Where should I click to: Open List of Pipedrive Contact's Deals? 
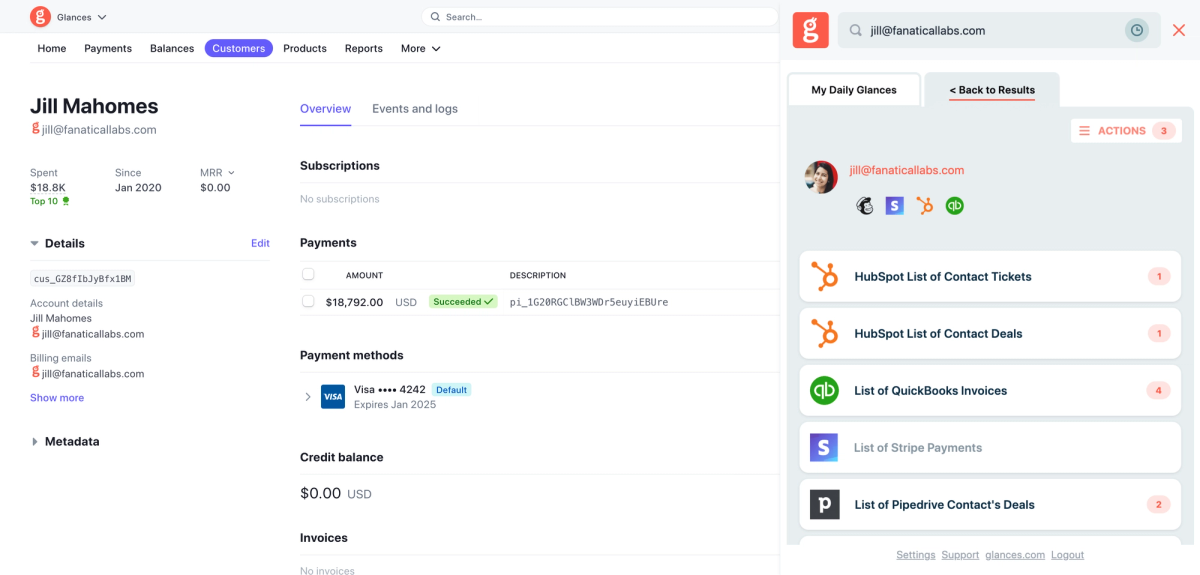tap(990, 505)
